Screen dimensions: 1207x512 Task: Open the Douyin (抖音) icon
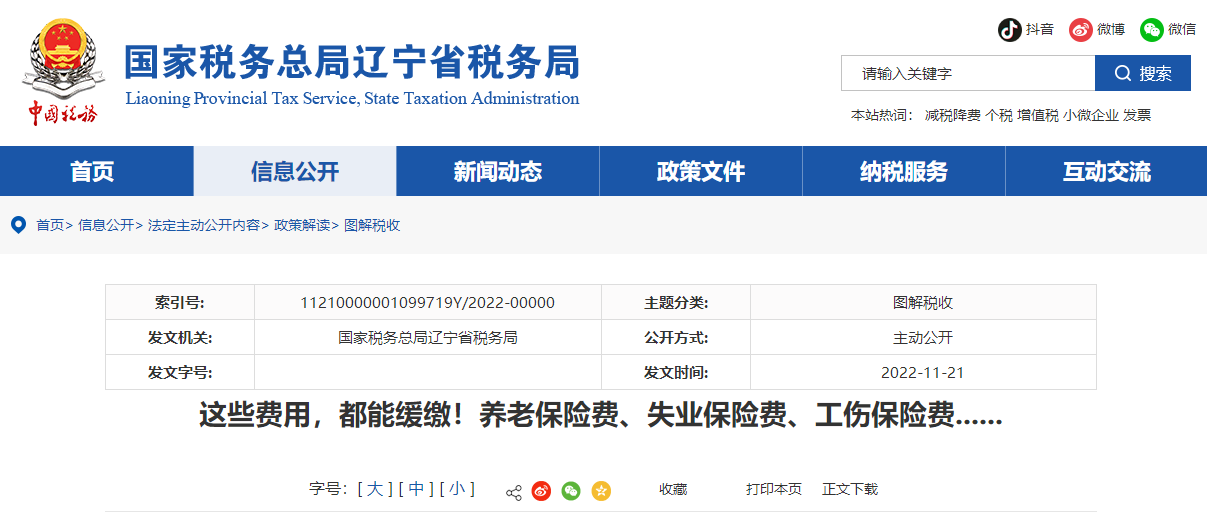[1009, 29]
